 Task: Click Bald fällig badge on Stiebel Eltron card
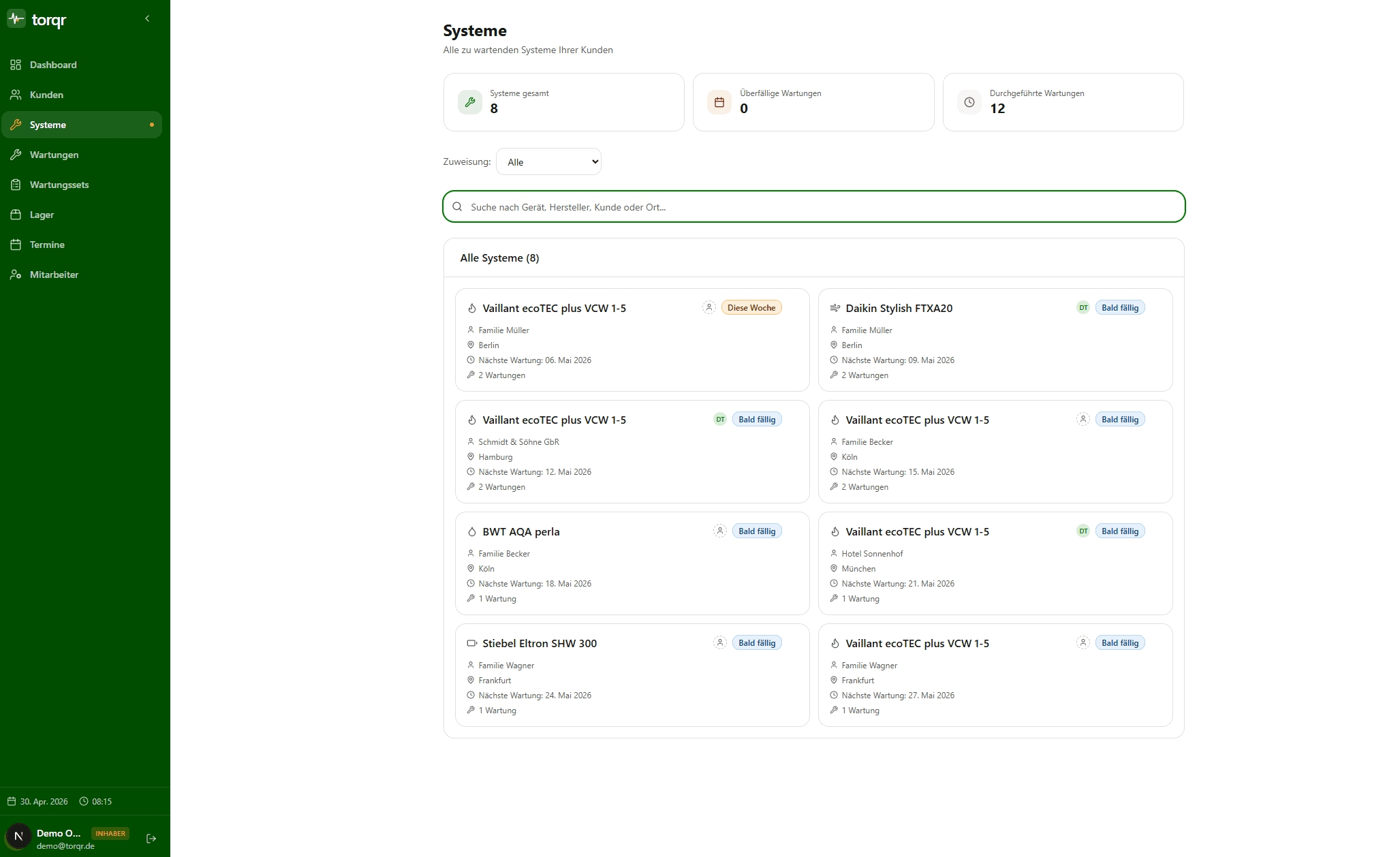click(x=757, y=642)
